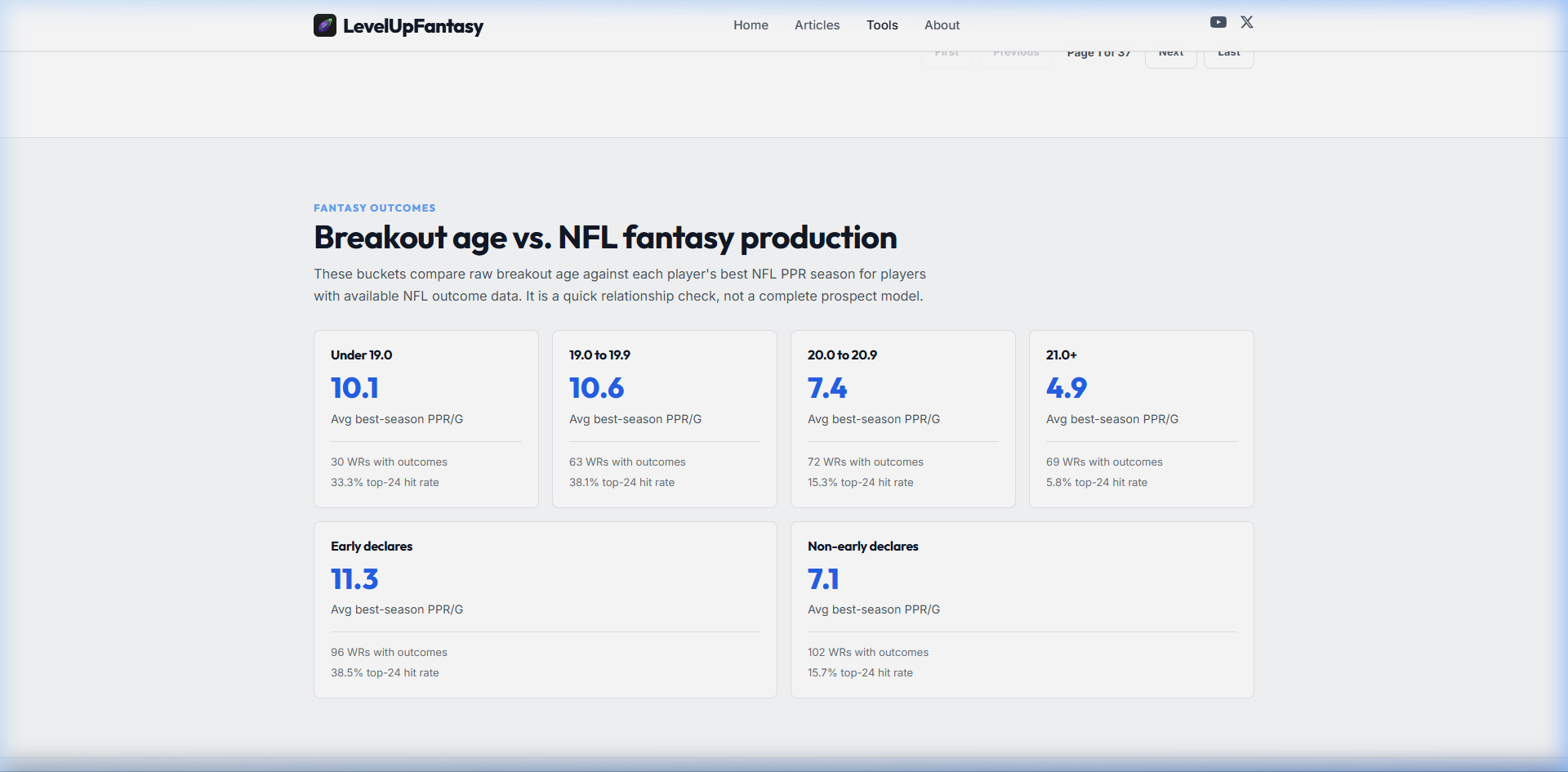Click '96 WRs with outcomes'

(x=389, y=653)
